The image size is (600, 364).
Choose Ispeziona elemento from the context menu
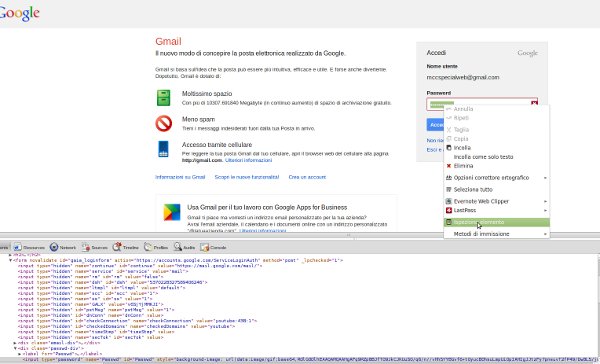(497, 222)
